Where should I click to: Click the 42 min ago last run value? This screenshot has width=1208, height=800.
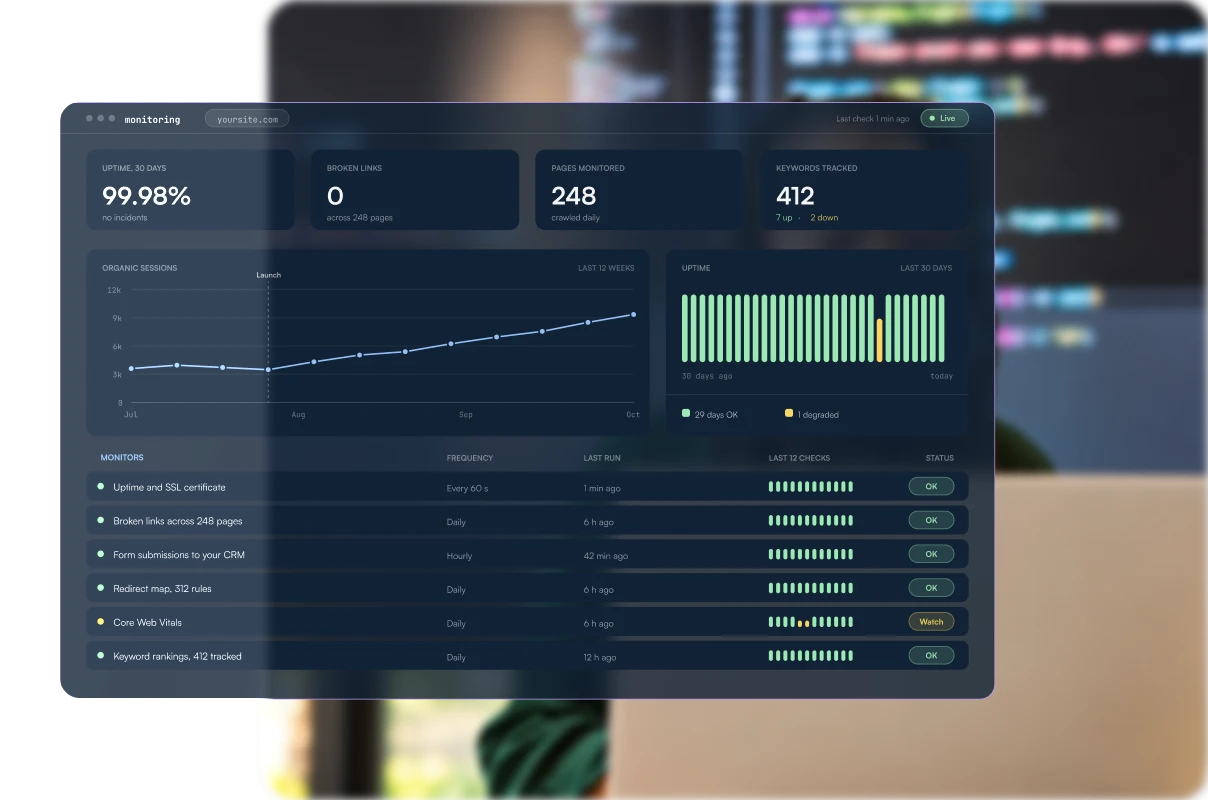606,556
